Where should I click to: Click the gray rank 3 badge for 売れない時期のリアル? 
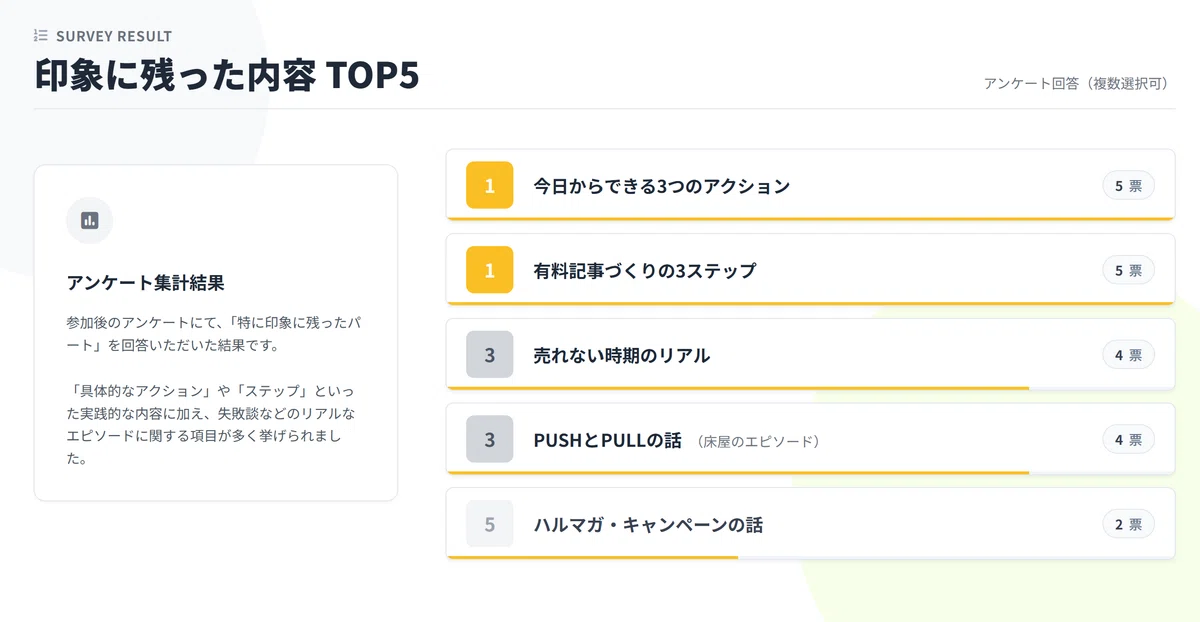[x=490, y=354]
